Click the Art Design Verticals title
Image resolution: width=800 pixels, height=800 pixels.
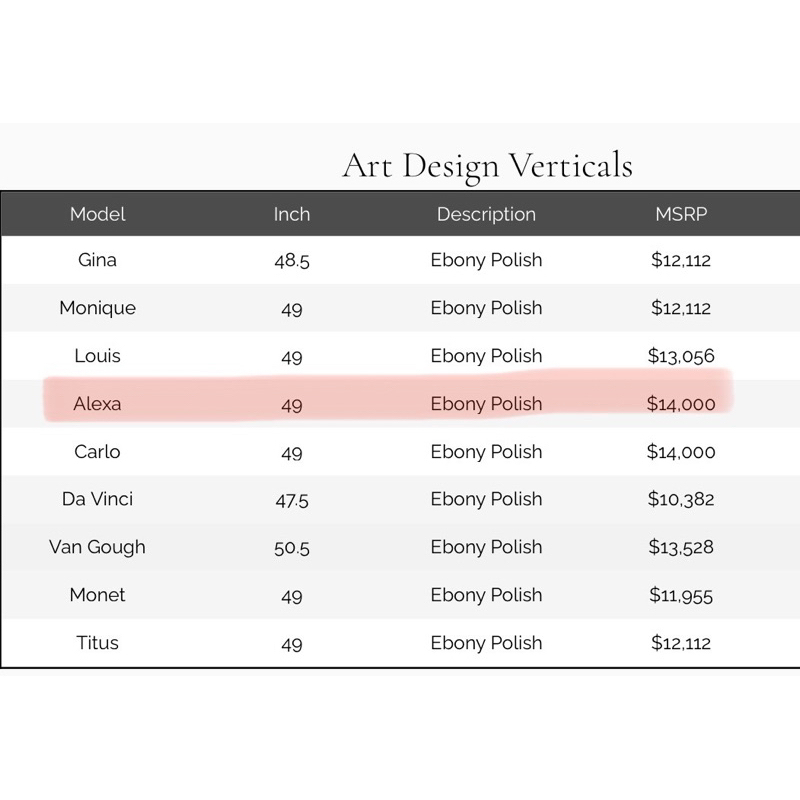[487, 165]
